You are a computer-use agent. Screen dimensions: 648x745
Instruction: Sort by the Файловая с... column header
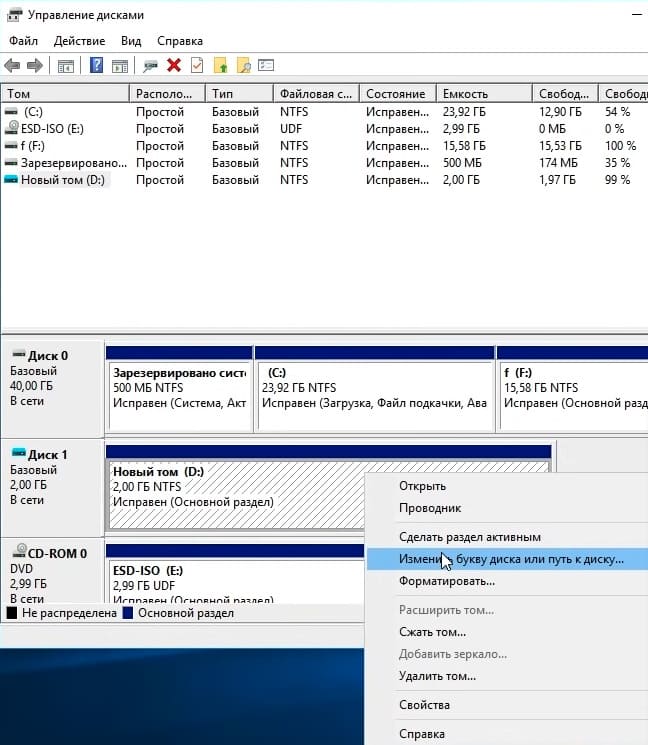[316, 94]
